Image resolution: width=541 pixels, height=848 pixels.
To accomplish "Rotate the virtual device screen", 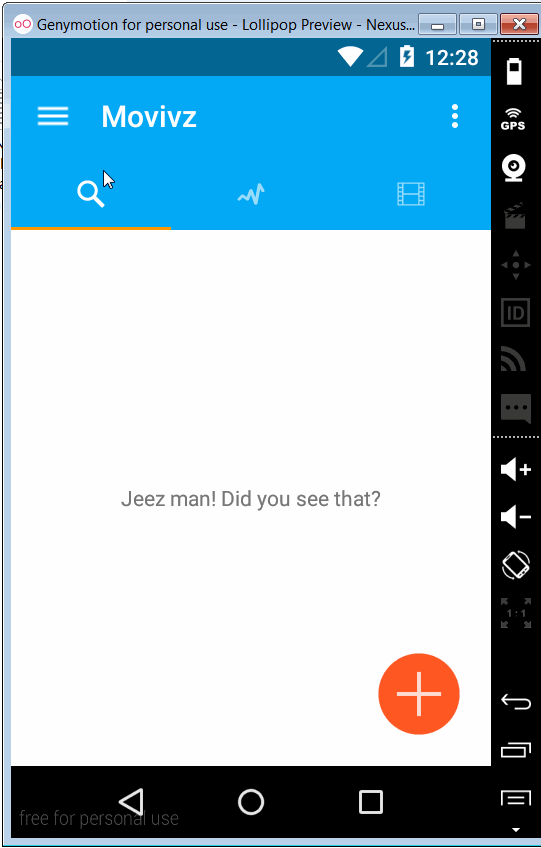I will pyautogui.click(x=516, y=564).
